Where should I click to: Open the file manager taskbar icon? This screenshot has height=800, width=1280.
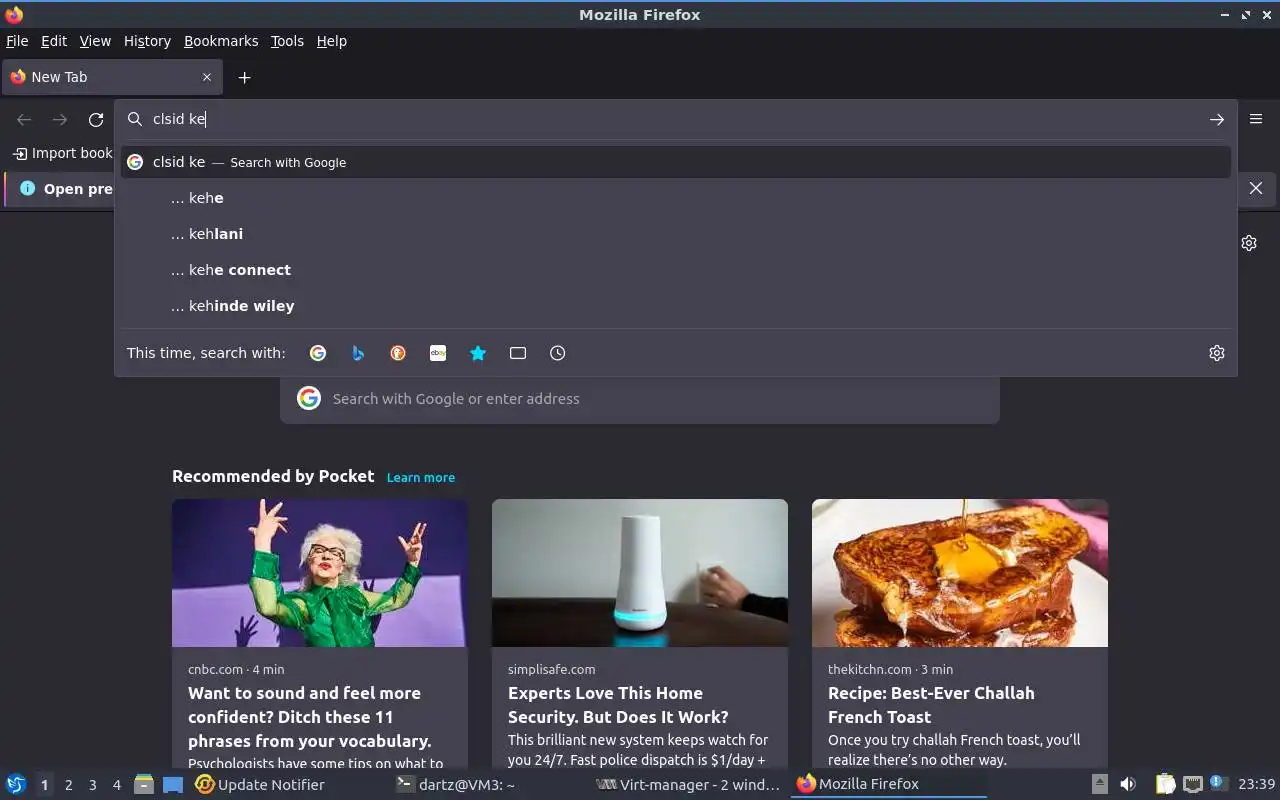[x=144, y=785]
